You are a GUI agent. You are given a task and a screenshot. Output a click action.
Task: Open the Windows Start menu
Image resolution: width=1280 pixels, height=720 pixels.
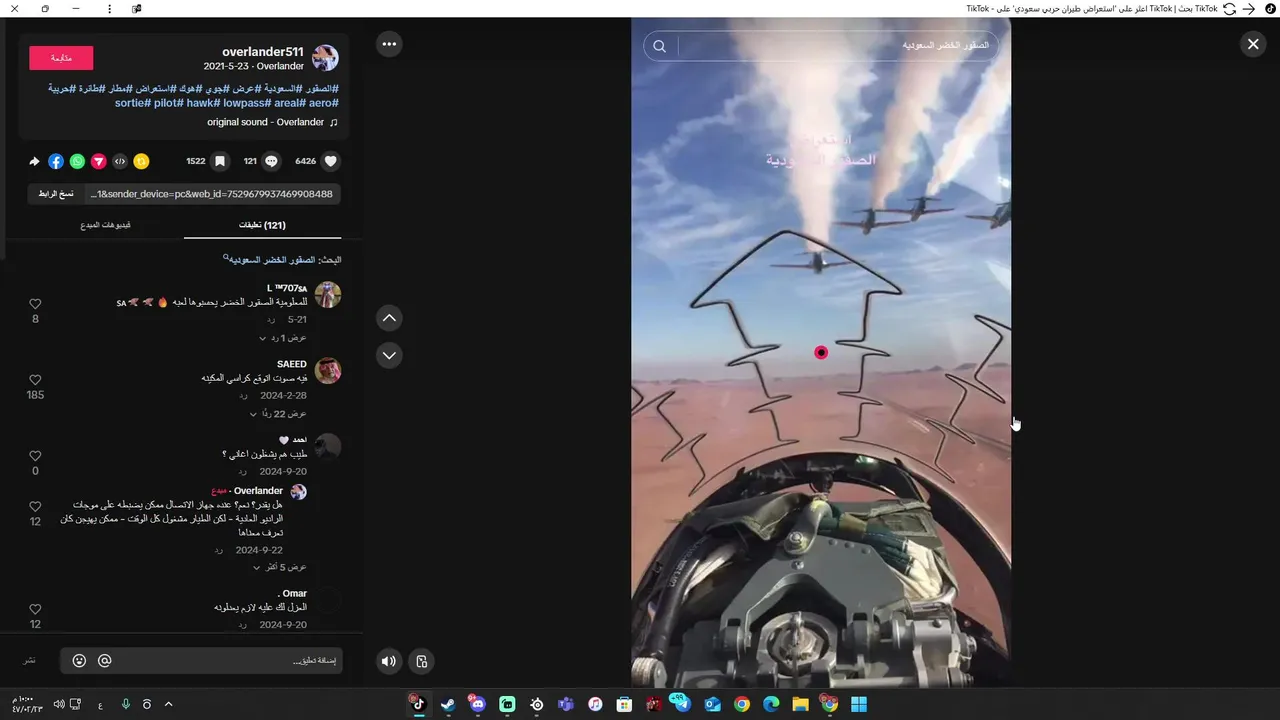[x=859, y=705]
